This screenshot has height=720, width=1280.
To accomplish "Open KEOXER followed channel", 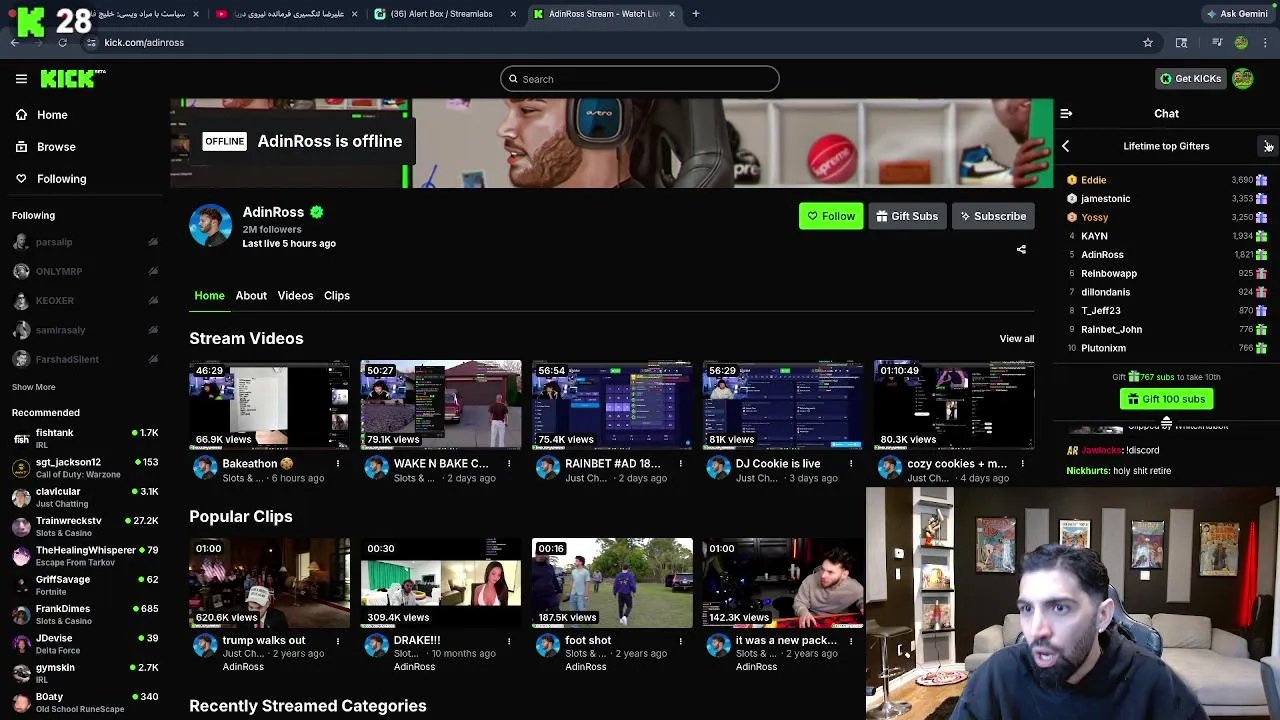I will [x=85, y=301].
